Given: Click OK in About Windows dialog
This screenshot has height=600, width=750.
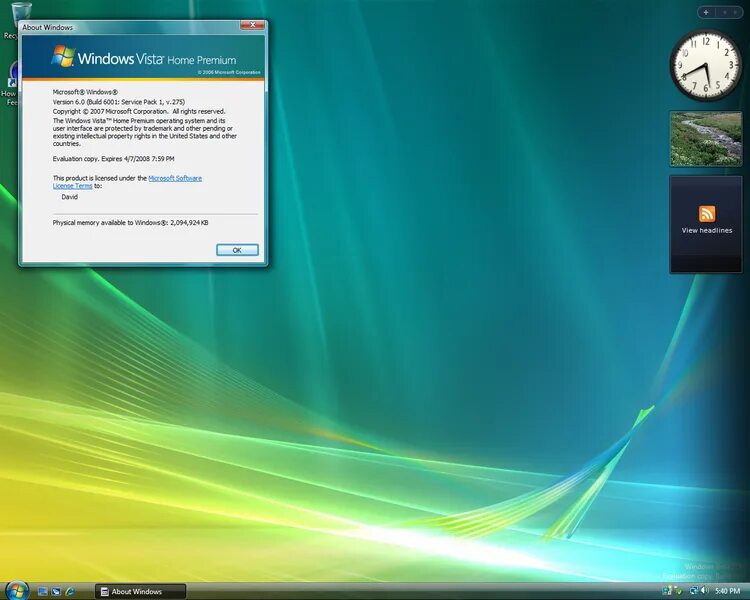Looking at the screenshot, I should (237, 250).
